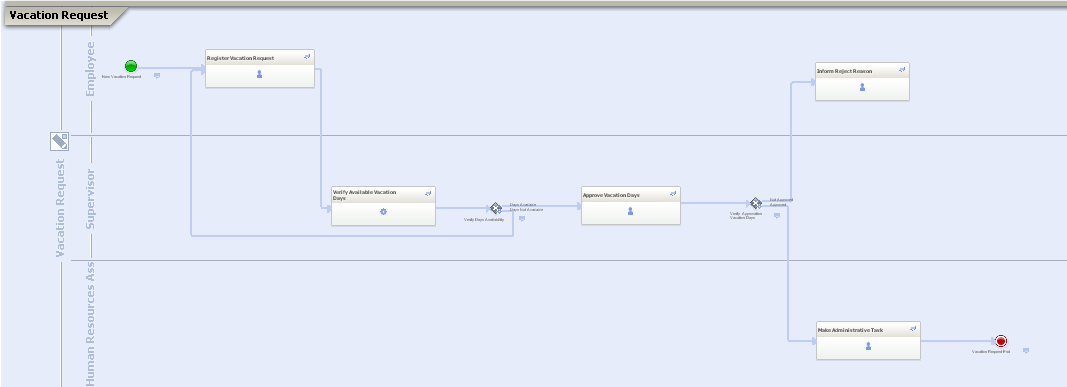
Task: Click the New Vacation Request event label
Action: [x=121, y=77]
